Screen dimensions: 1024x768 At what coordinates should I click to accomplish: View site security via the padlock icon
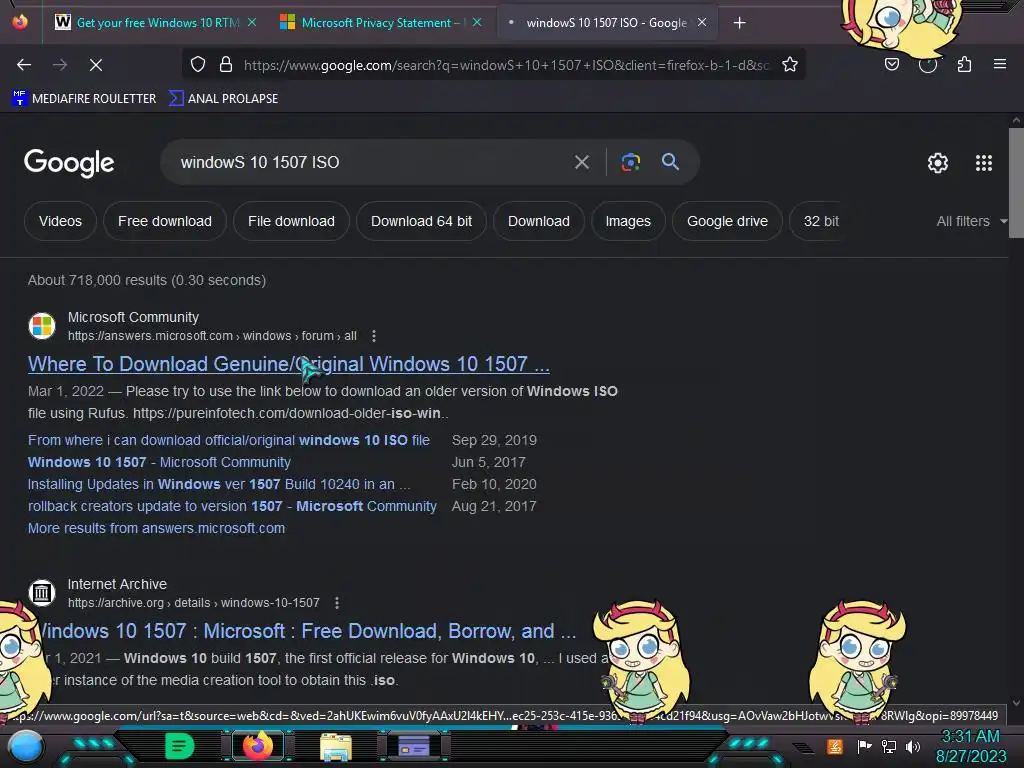click(x=226, y=64)
